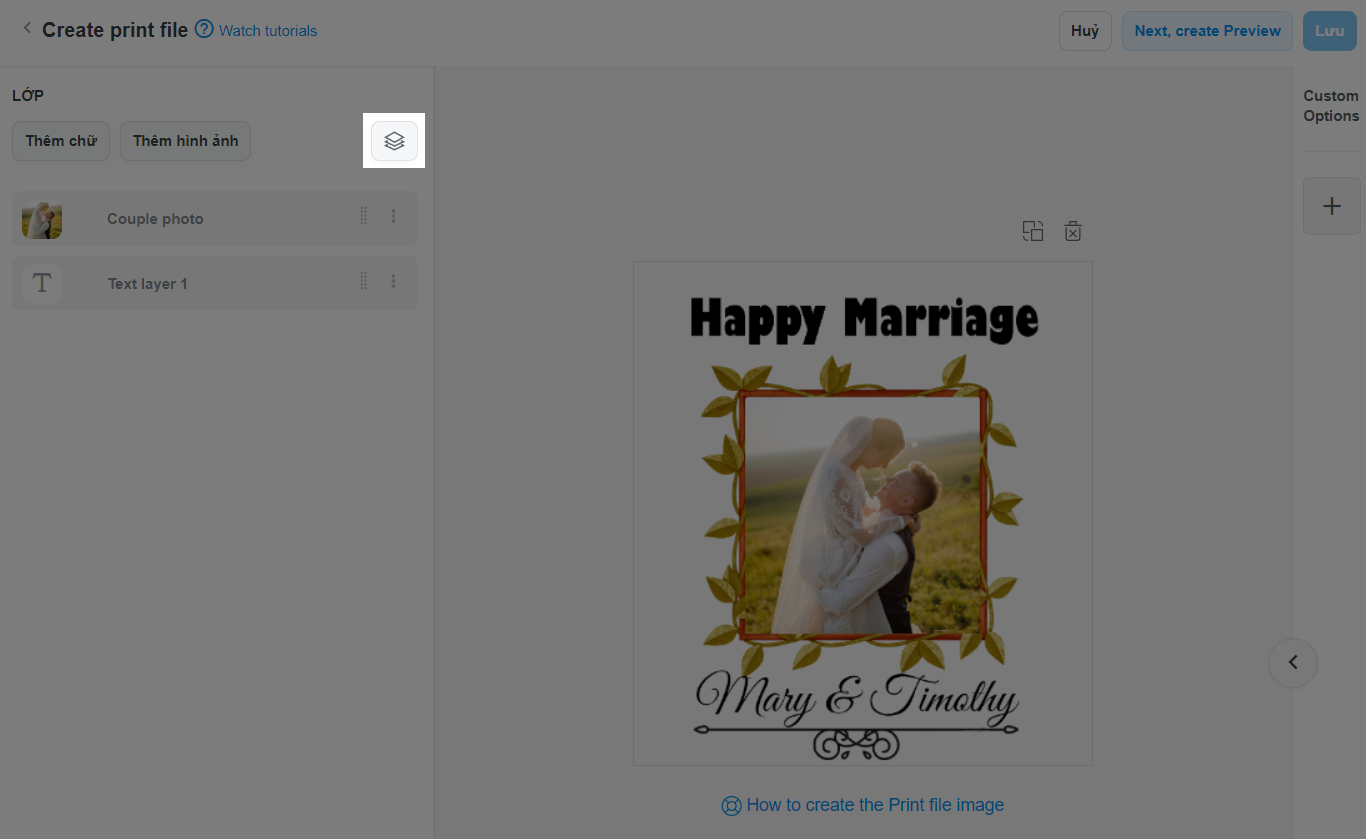Click the T icon of Text layer 1
1366x839 pixels.
(42, 283)
